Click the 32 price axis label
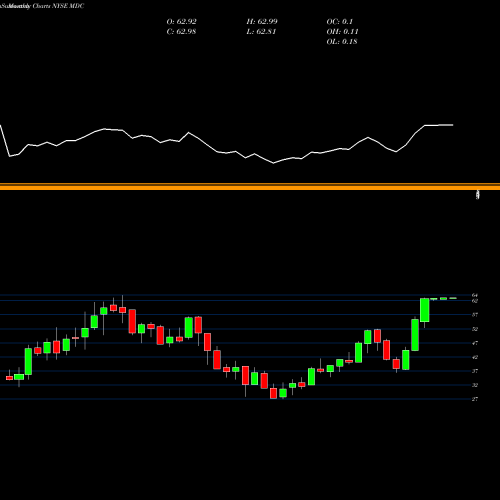 click(475, 385)
